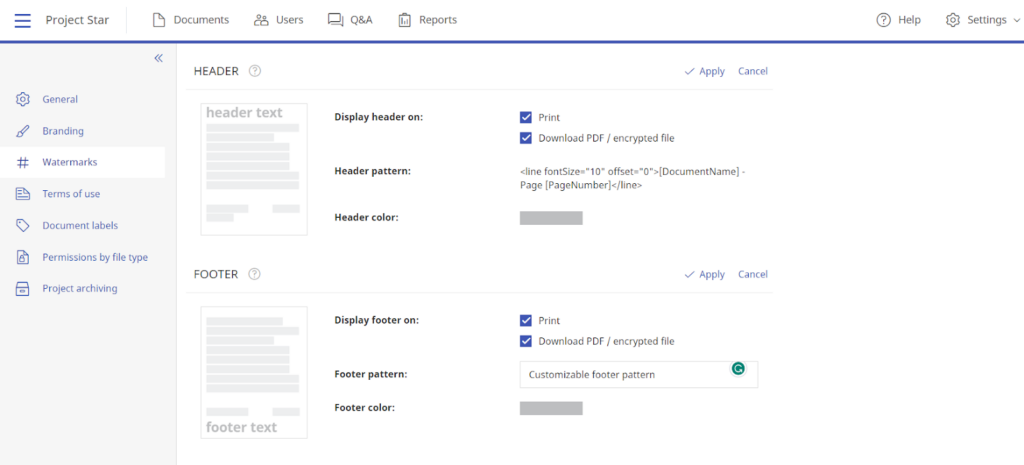Go to the Documents tab
The image size is (1024, 465).
pyautogui.click(x=190, y=20)
